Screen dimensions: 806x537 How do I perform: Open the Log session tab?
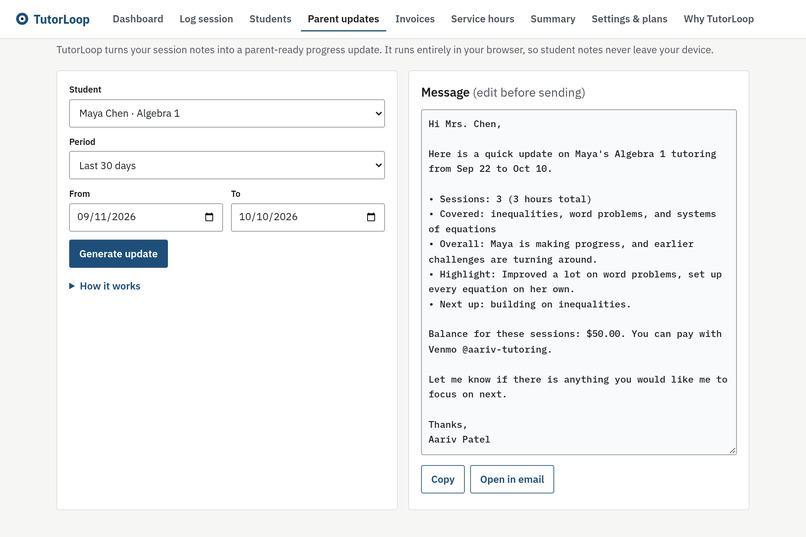click(x=206, y=19)
